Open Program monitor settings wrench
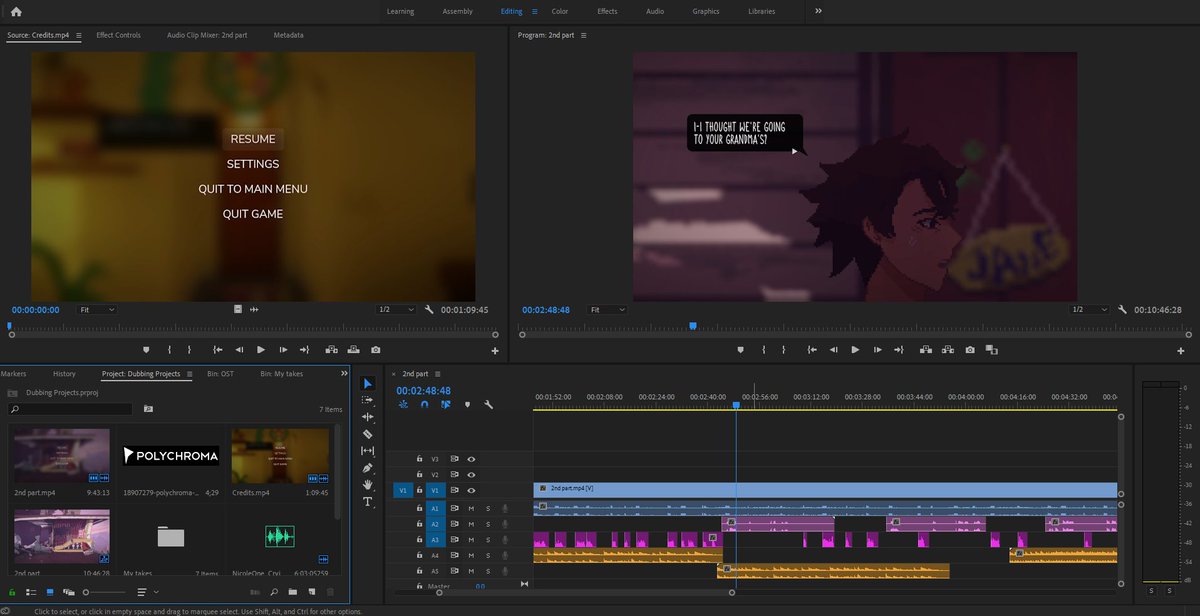Screen dimensions: 1200x616 pos(1122,310)
